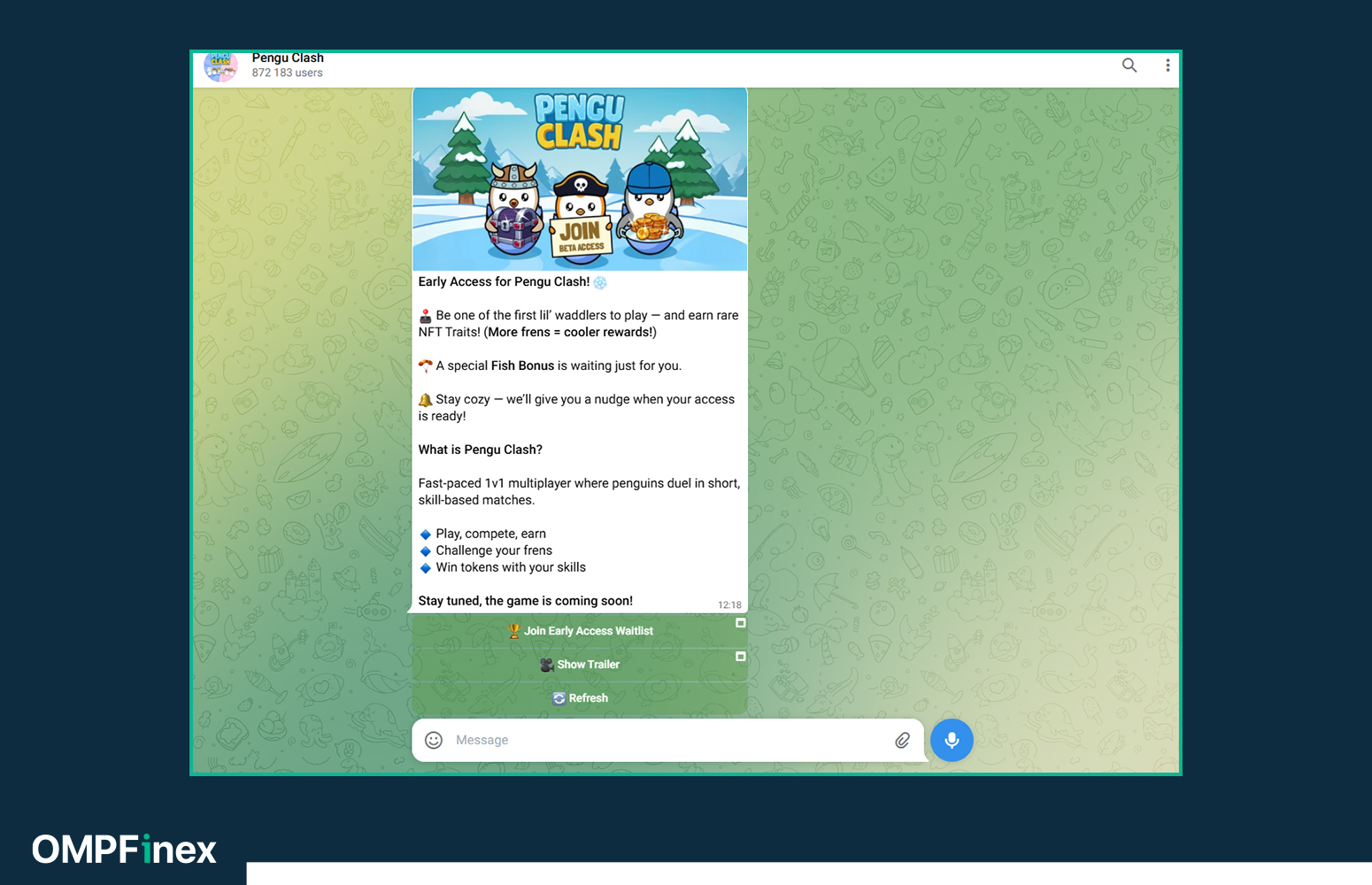Image resolution: width=1372 pixels, height=885 pixels.
Task: Click the 'What is Pengu Clash?' heading
Action: (x=481, y=450)
